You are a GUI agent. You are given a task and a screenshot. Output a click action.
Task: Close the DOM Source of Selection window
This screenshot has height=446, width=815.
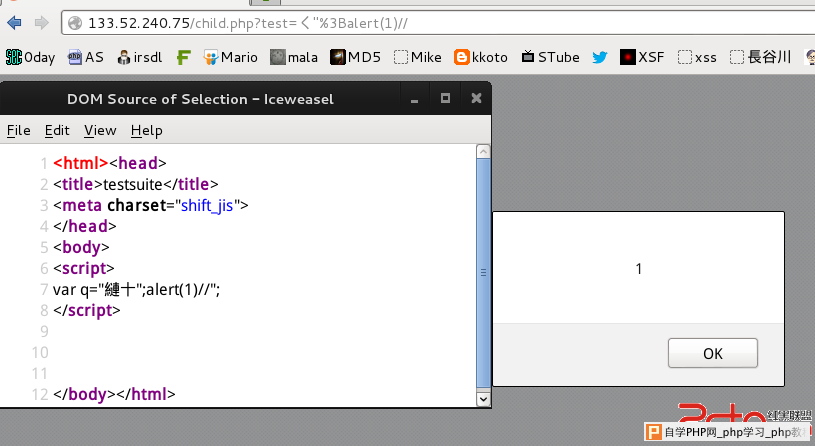(x=476, y=98)
